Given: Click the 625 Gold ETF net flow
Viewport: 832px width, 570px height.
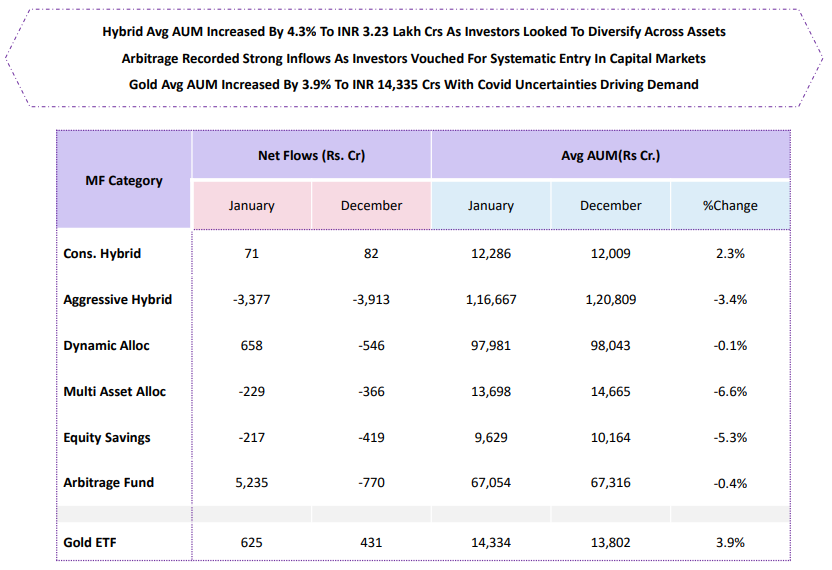Looking at the screenshot, I should [252, 542].
